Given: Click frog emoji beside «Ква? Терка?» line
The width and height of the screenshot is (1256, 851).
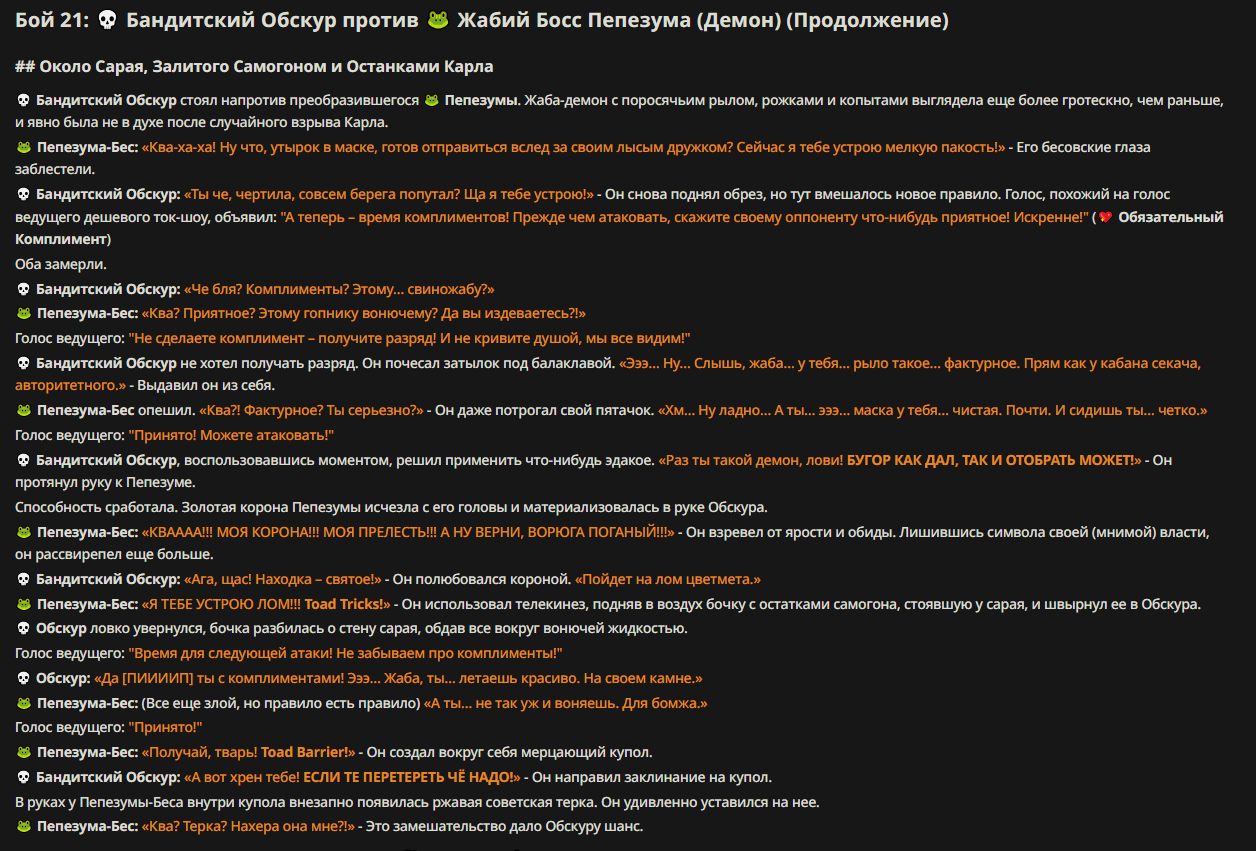Looking at the screenshot, I should point(24,826).
